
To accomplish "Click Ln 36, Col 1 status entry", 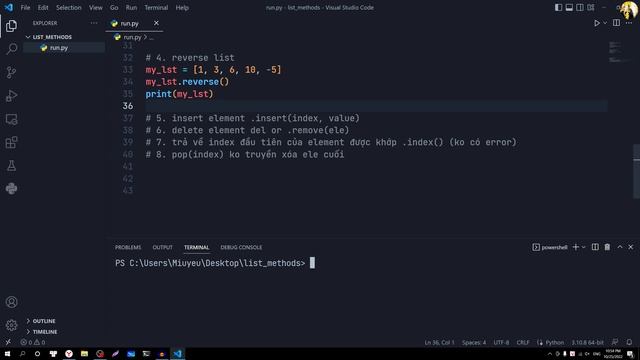I will point(439,342).
